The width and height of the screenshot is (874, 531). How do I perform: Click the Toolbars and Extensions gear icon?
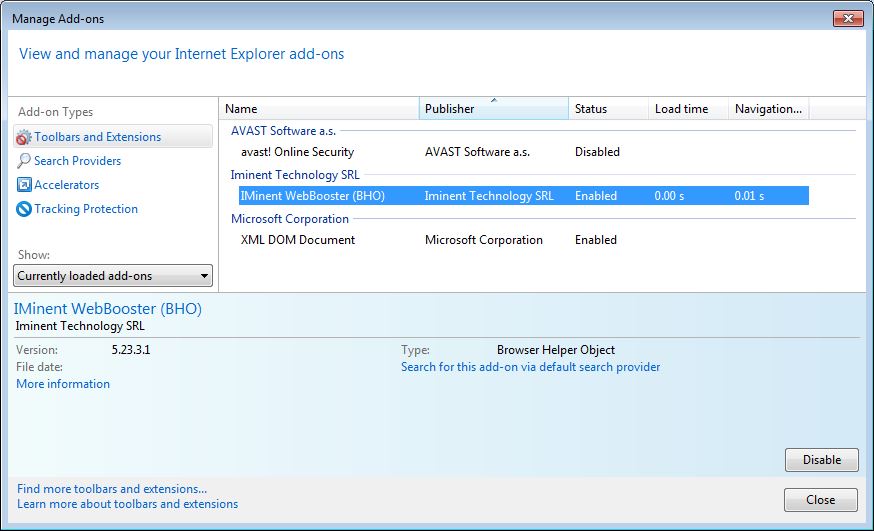(23, 137)
